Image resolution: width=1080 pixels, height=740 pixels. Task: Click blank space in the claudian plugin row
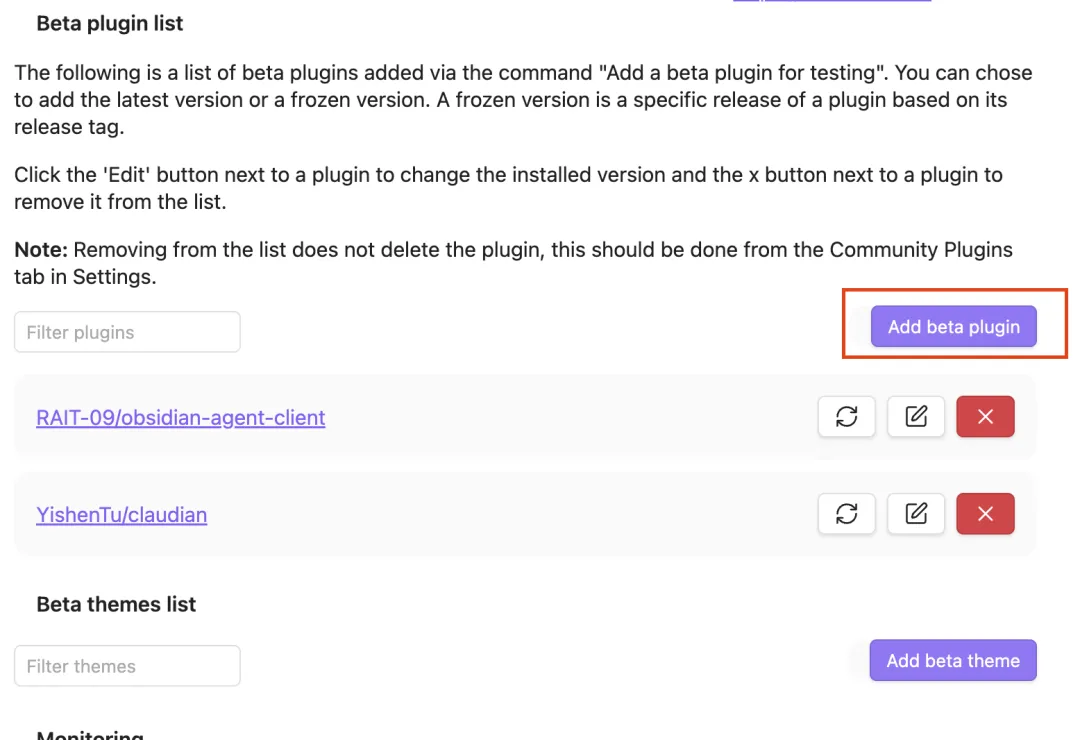coord(500,515)
